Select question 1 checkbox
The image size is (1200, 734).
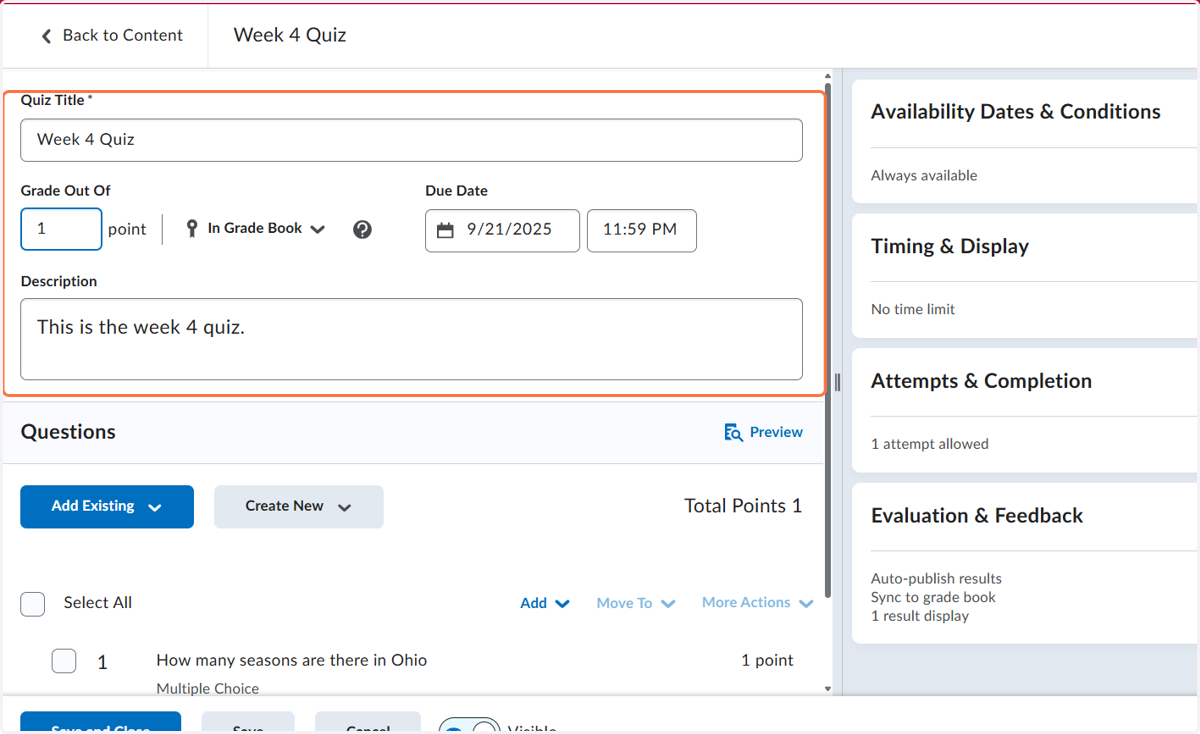64,661
